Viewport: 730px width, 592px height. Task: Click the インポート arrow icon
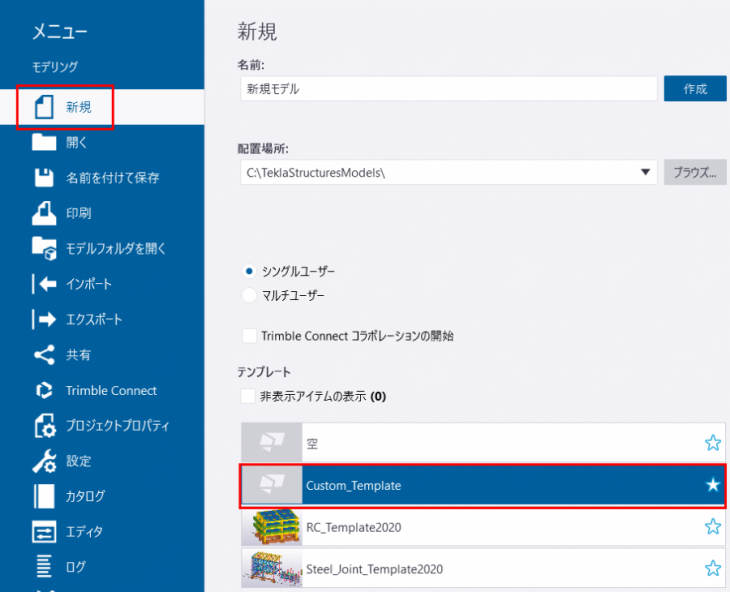(44, 284)
